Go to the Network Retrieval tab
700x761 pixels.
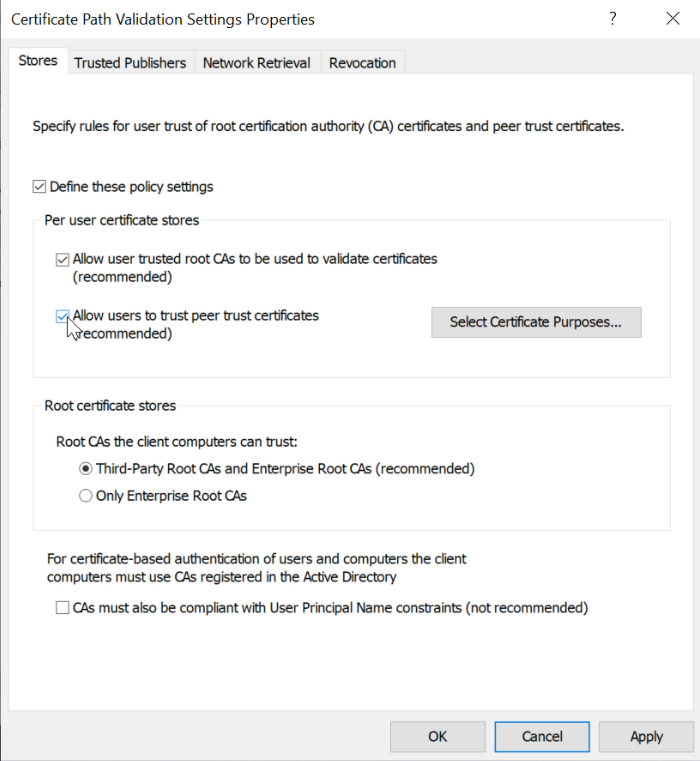256,62
